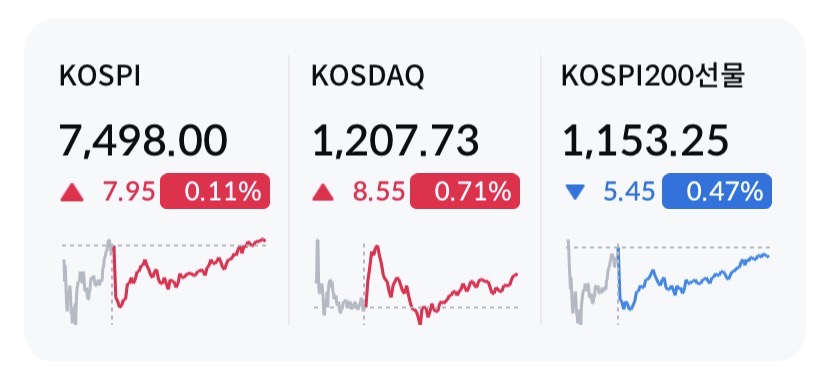Click the KOSPI200선물 blue down-triangle icon
Image resolution: width=828 pixels, height=375 pixels.
(575, 192)
